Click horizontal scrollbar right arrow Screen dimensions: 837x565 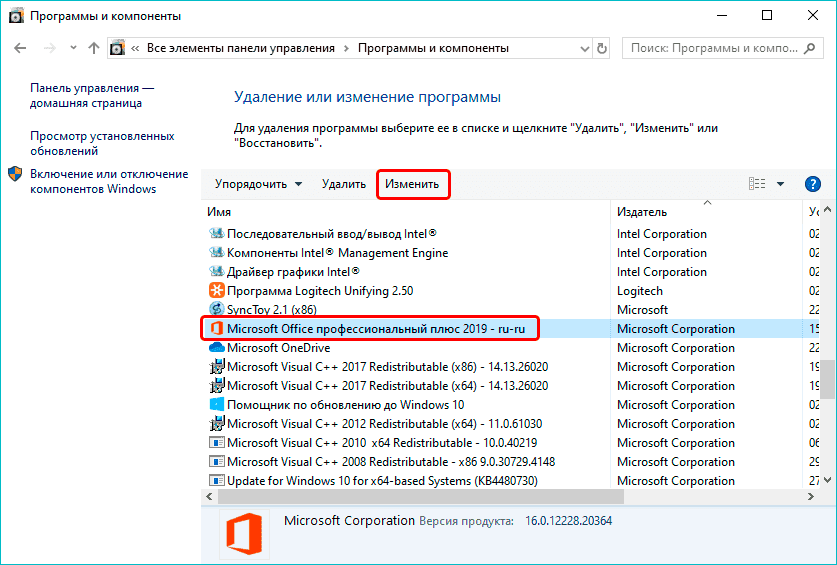point(811,497)
